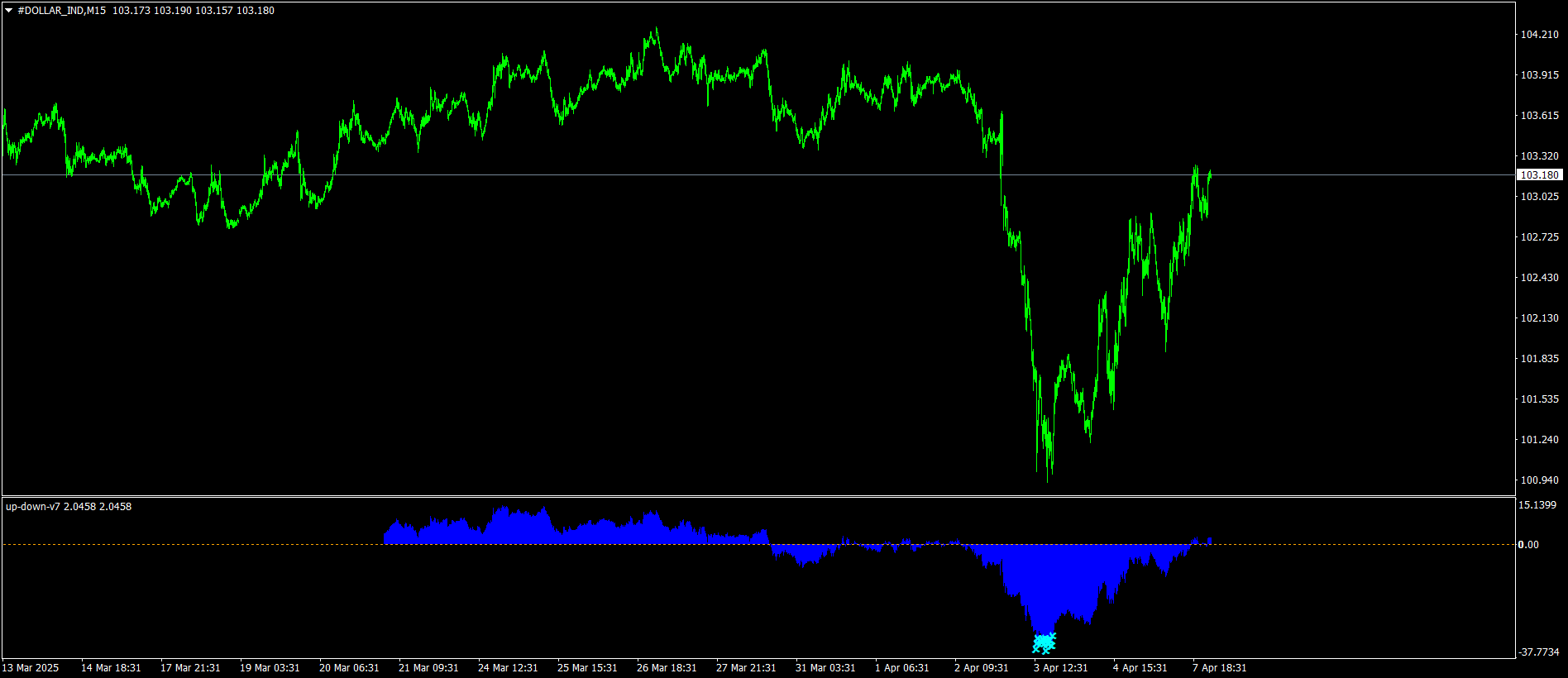Click the 102.130 price scale label

pyautogui.click(x=1540, y=318)
